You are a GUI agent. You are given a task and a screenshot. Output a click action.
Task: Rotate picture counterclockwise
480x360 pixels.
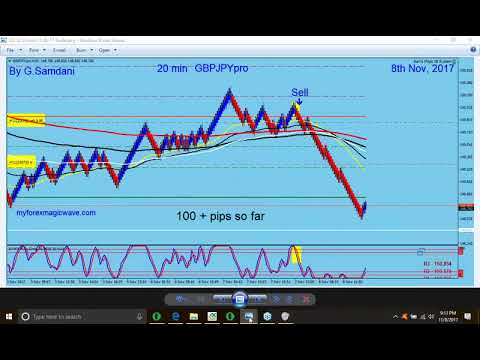point(276,299)
